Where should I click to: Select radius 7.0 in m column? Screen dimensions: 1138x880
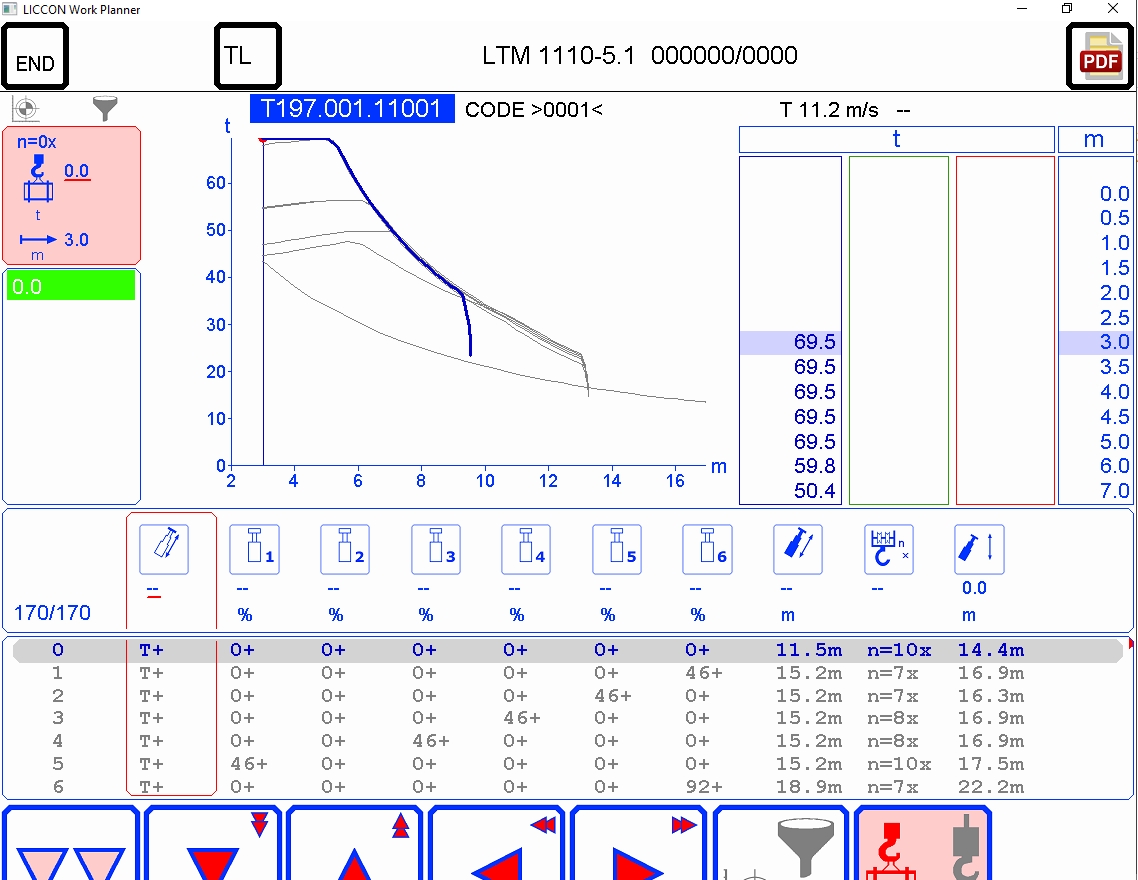click(1114, 491)
